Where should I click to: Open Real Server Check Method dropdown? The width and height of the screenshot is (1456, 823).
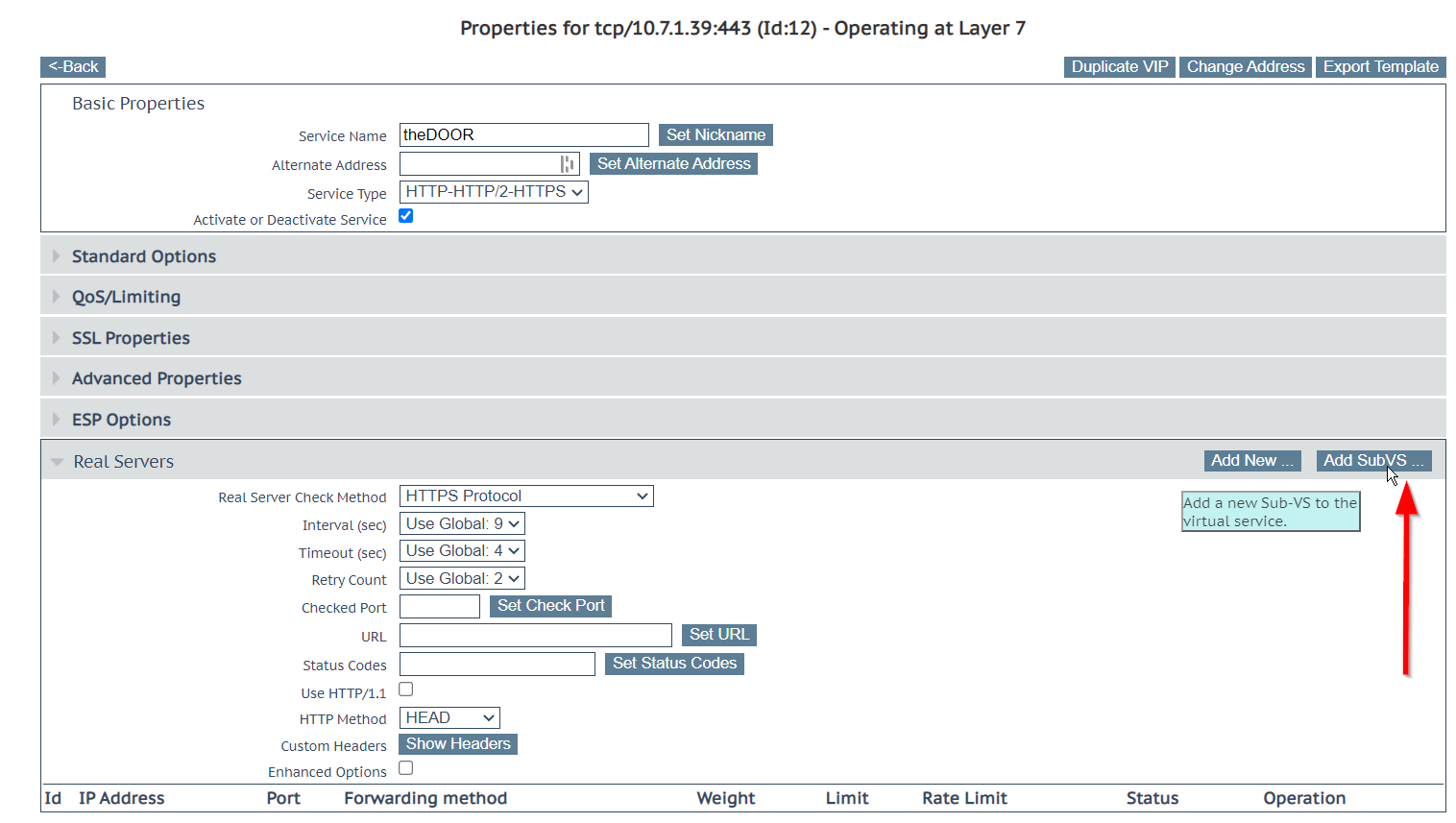coord(526,496)
